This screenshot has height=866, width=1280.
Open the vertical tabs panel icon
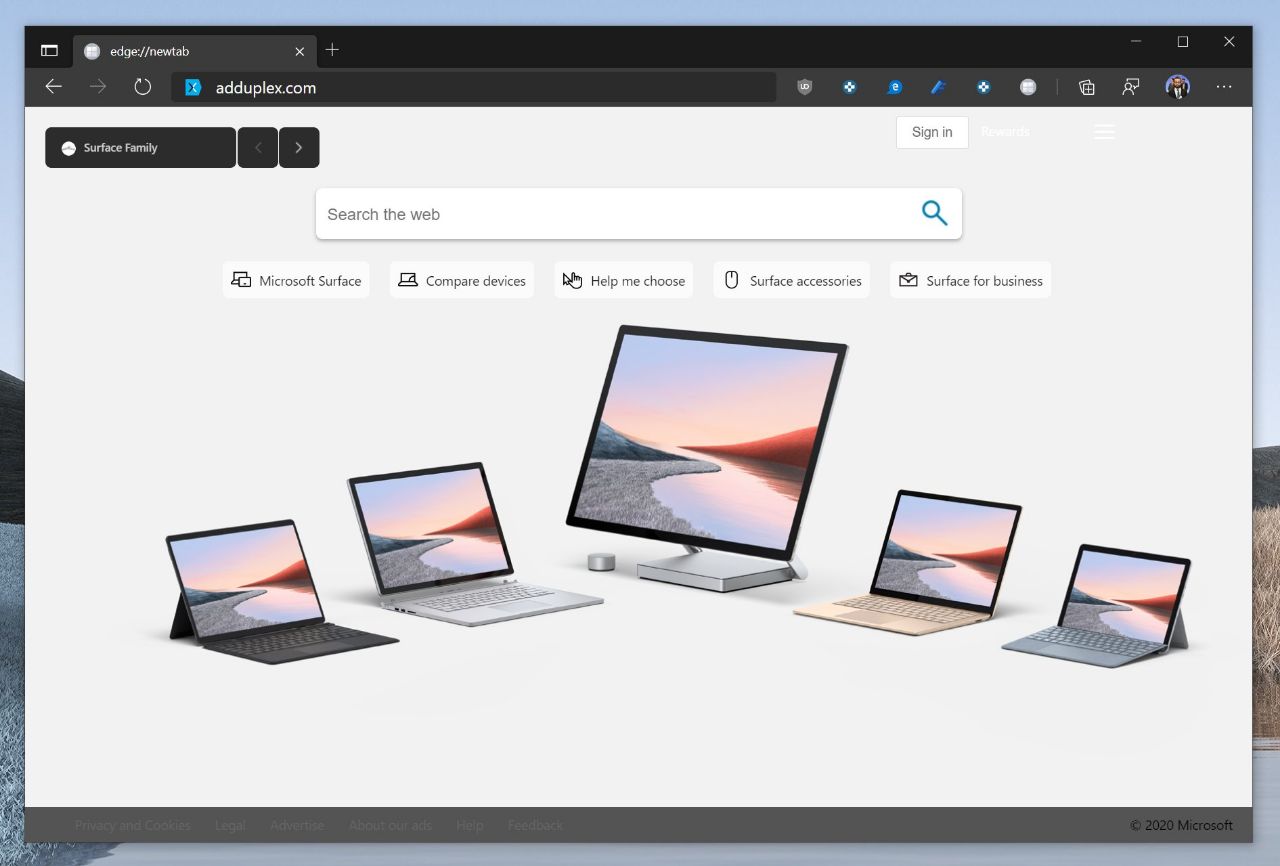49,50
